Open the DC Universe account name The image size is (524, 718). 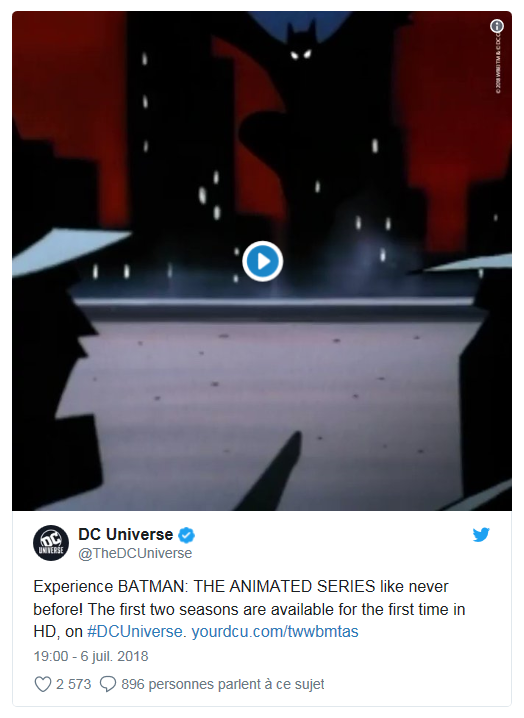point(126,534)
